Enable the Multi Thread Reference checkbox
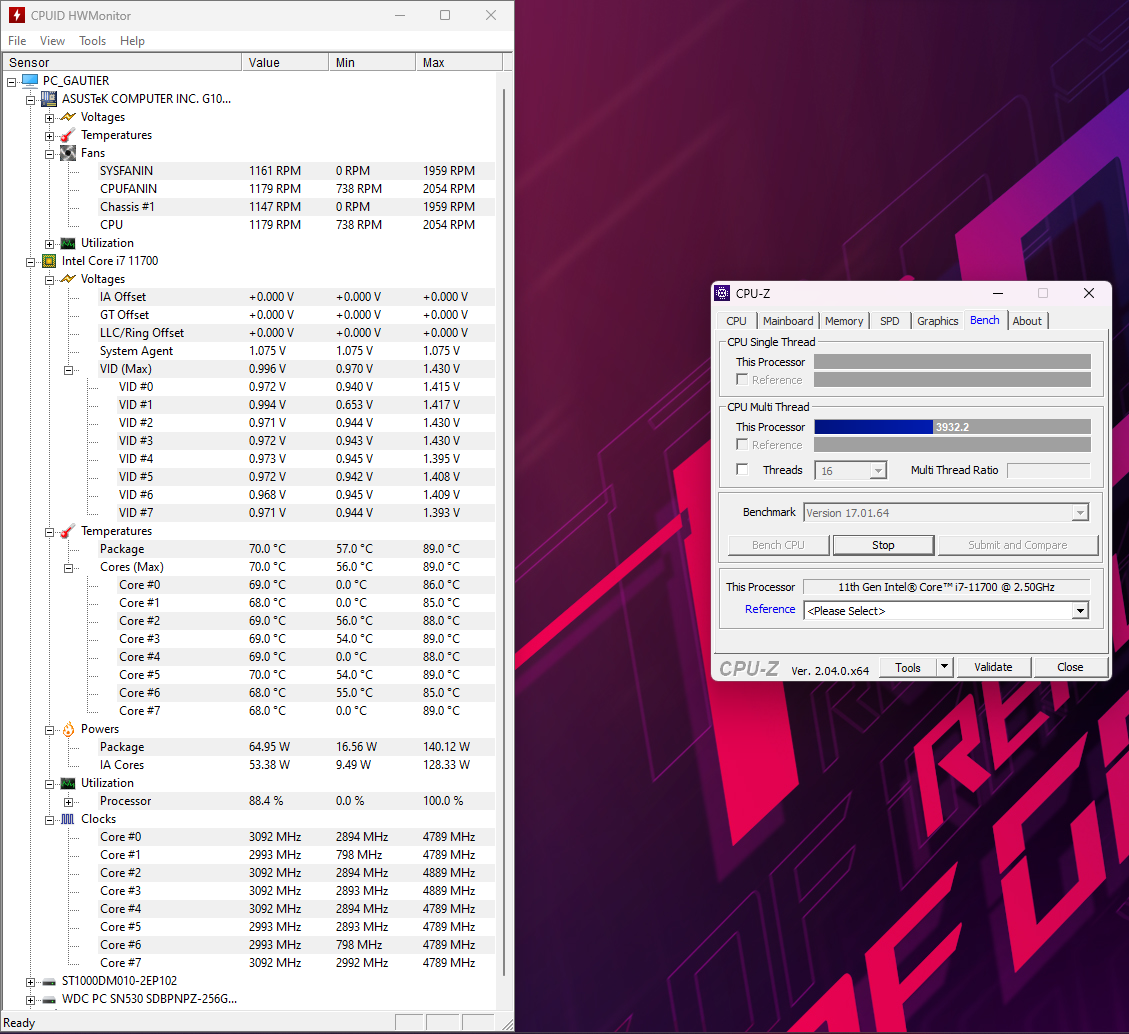This screenshot has width=1129, height=1034. click(x=742, y=445)
